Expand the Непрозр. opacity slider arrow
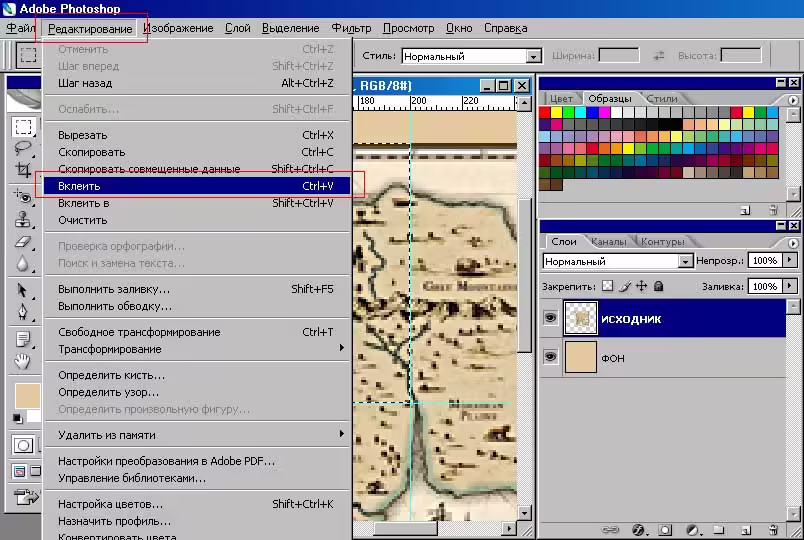 pyautogui.click(x=790, y=261)
